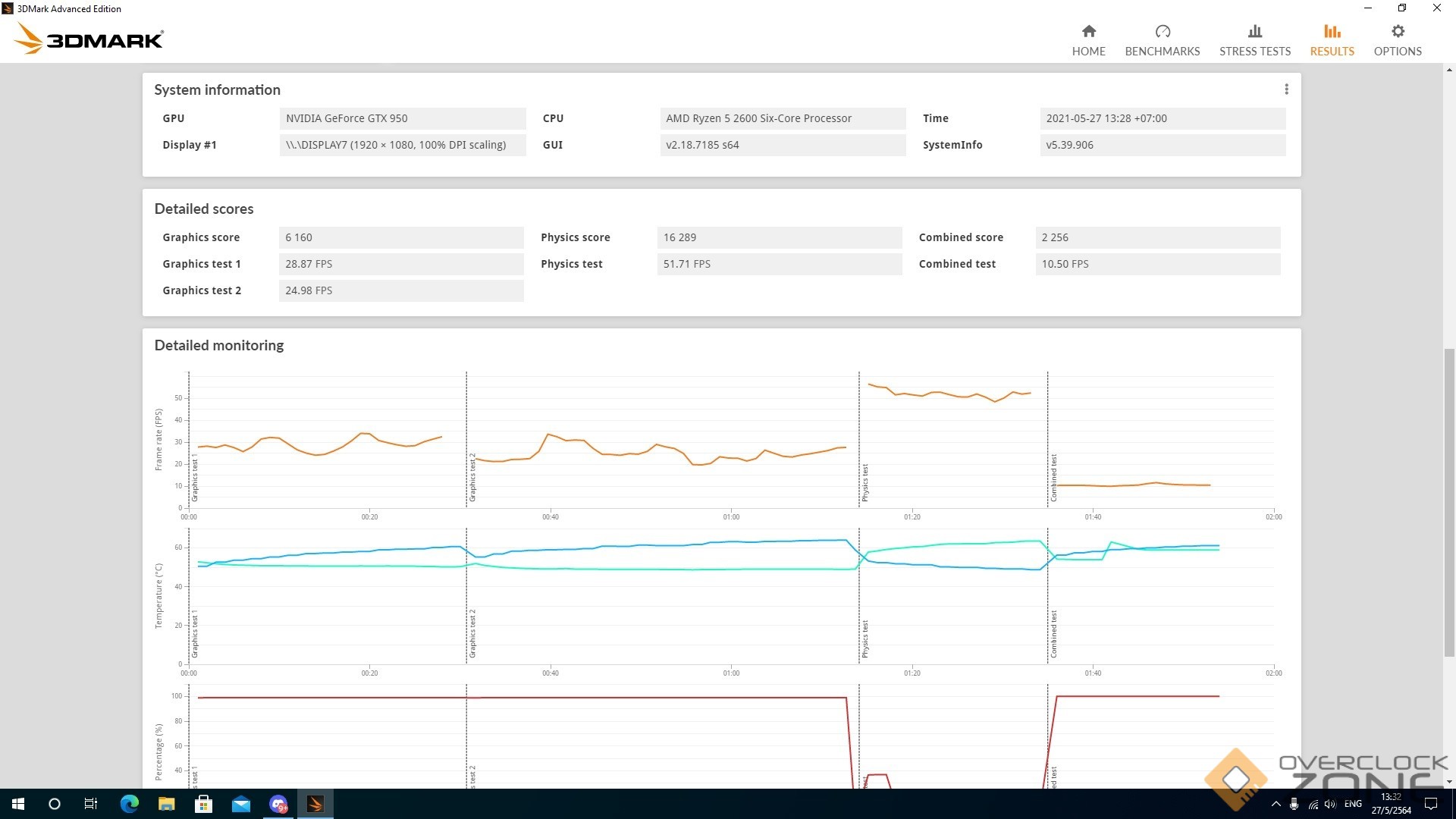Open Microsoft Edge from taskbar
This screenshot has width=1456, height=819.
pos(129,804)
